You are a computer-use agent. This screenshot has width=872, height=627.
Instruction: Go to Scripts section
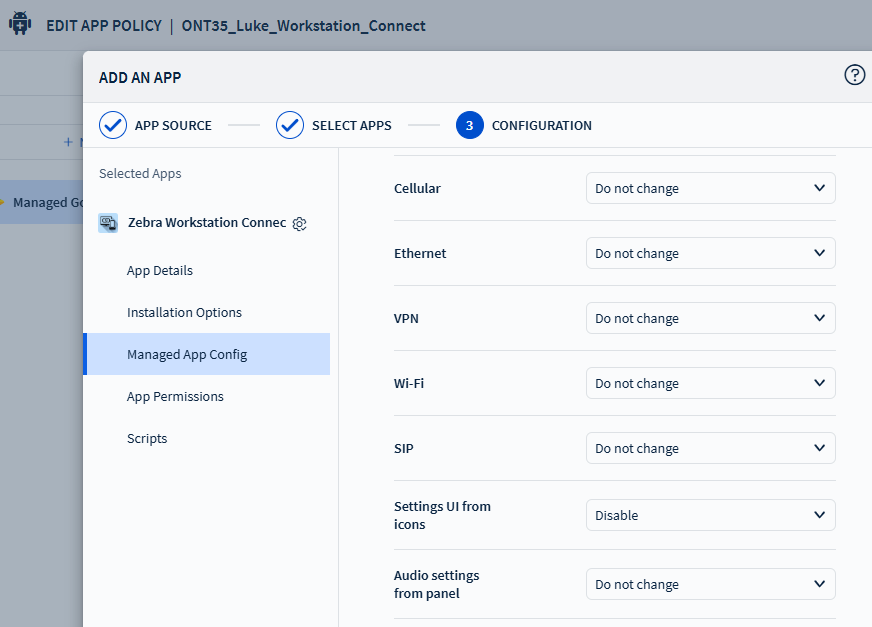pos(147,438)
